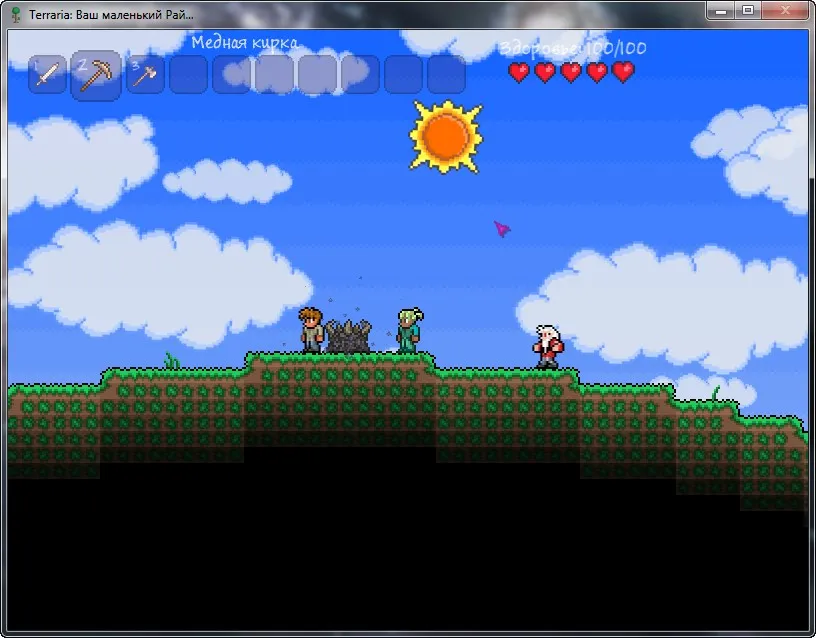Click the leftmost red heart of the health bar

(x=519, y=72)
